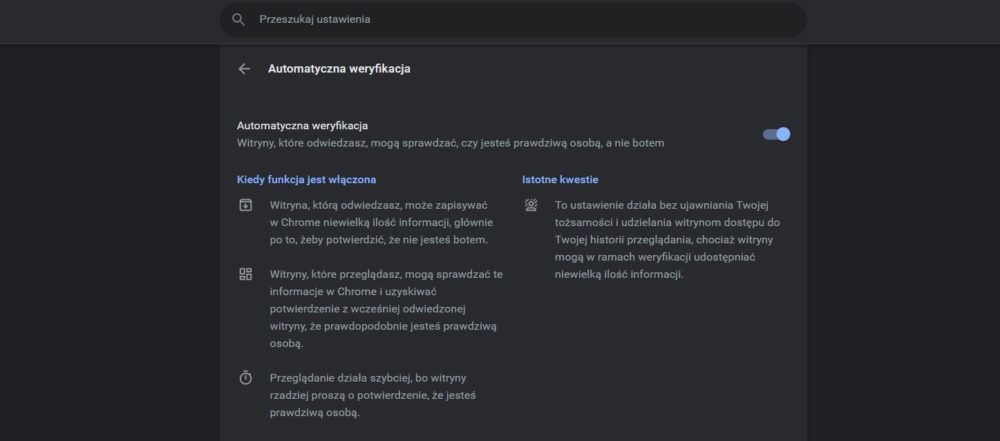Select the Kiedy funkcja jest włączona heading
This screenshot has height=441, width=1000.
[306, 179]
